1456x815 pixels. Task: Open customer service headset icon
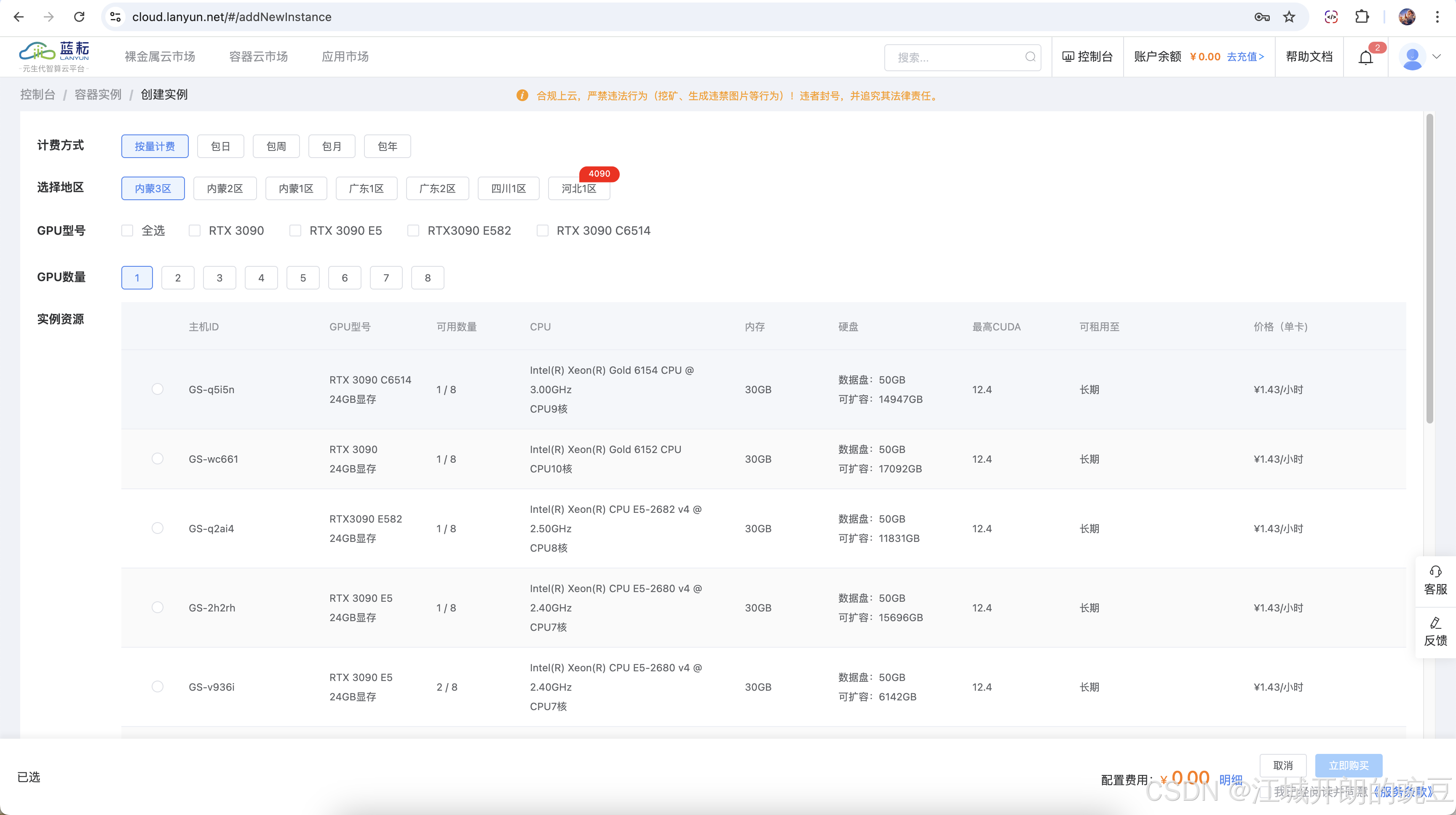tap(1436, 571)
